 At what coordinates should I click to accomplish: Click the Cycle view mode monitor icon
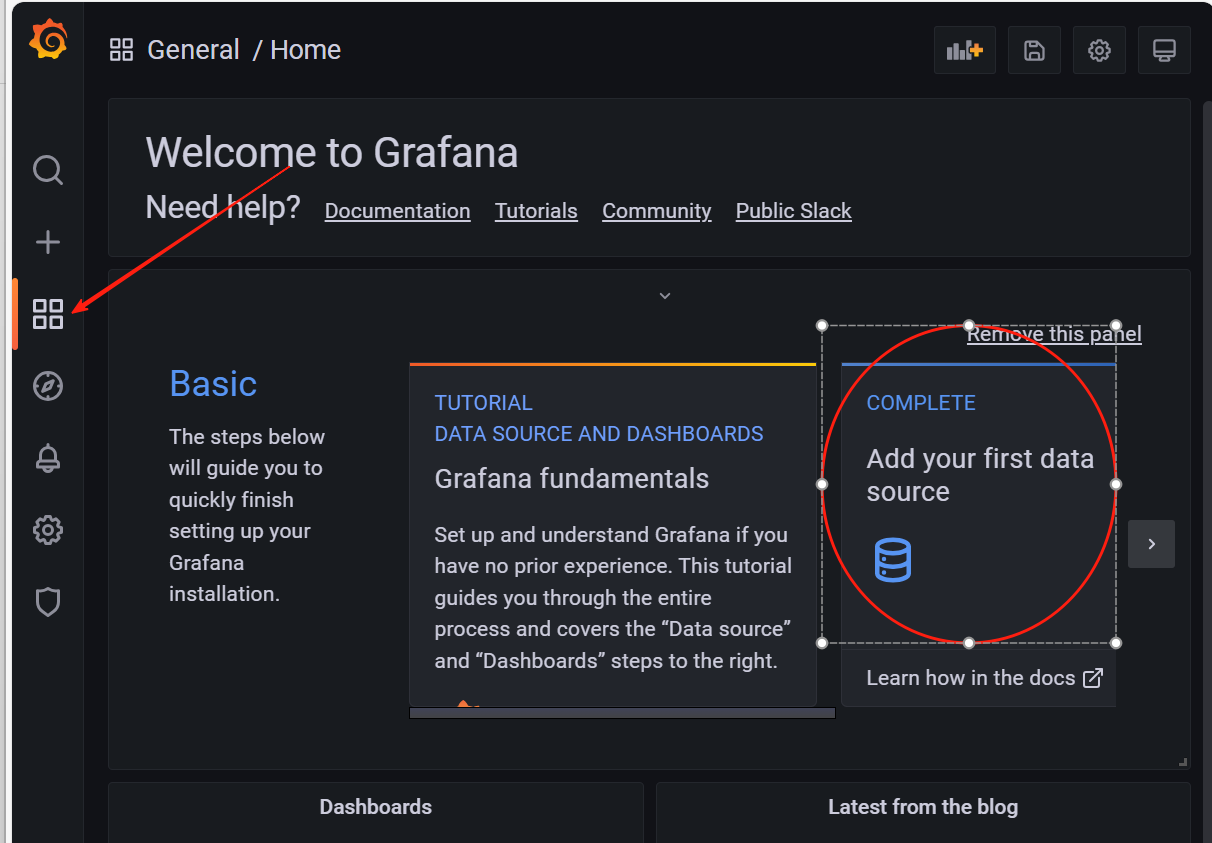tap(1164, 50)
